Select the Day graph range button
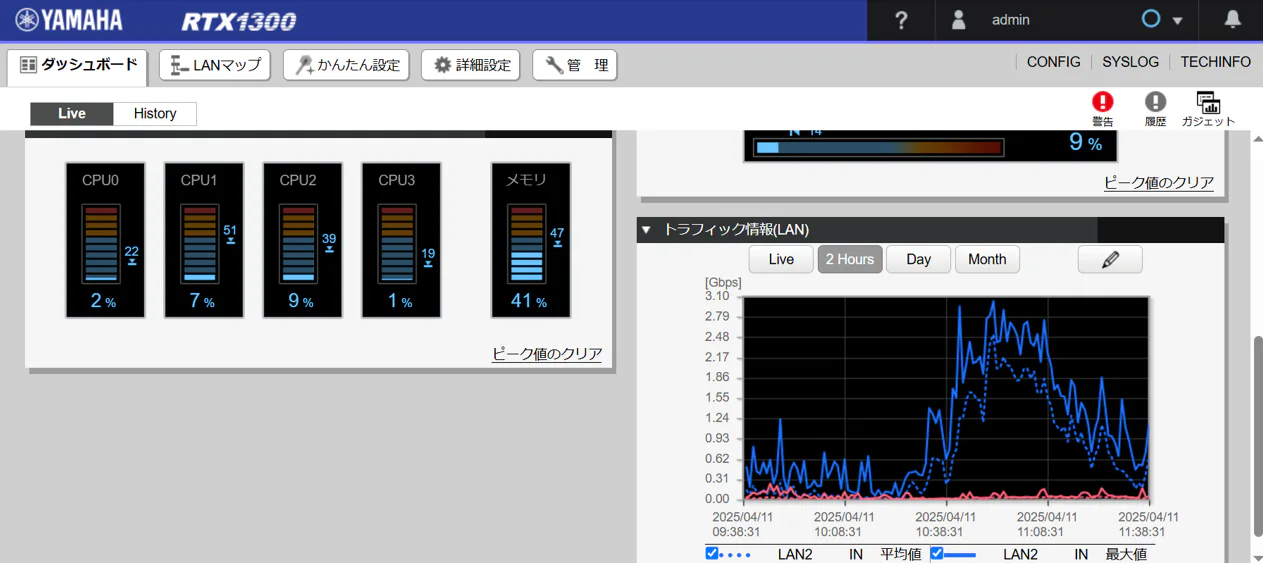1263x563 pixels. [918, 259]
